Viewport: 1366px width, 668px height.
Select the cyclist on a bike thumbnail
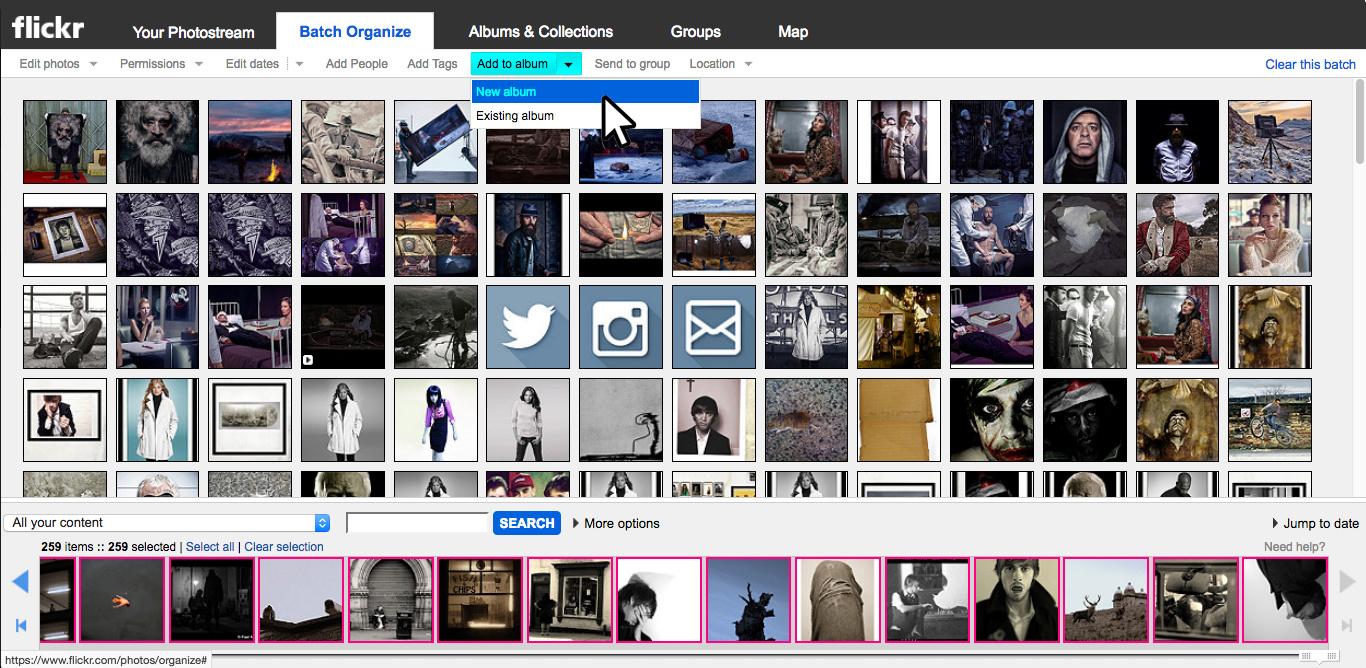click(x=1270, y=420)
